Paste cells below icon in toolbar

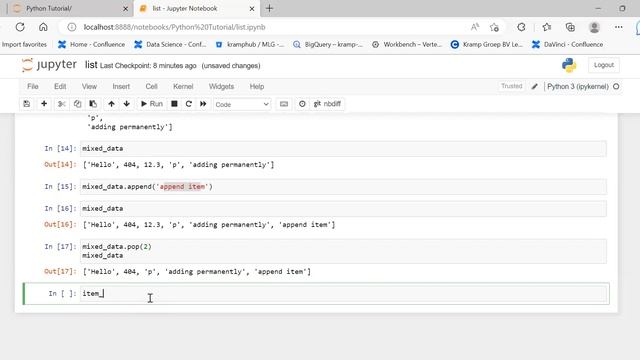(93, 104)
